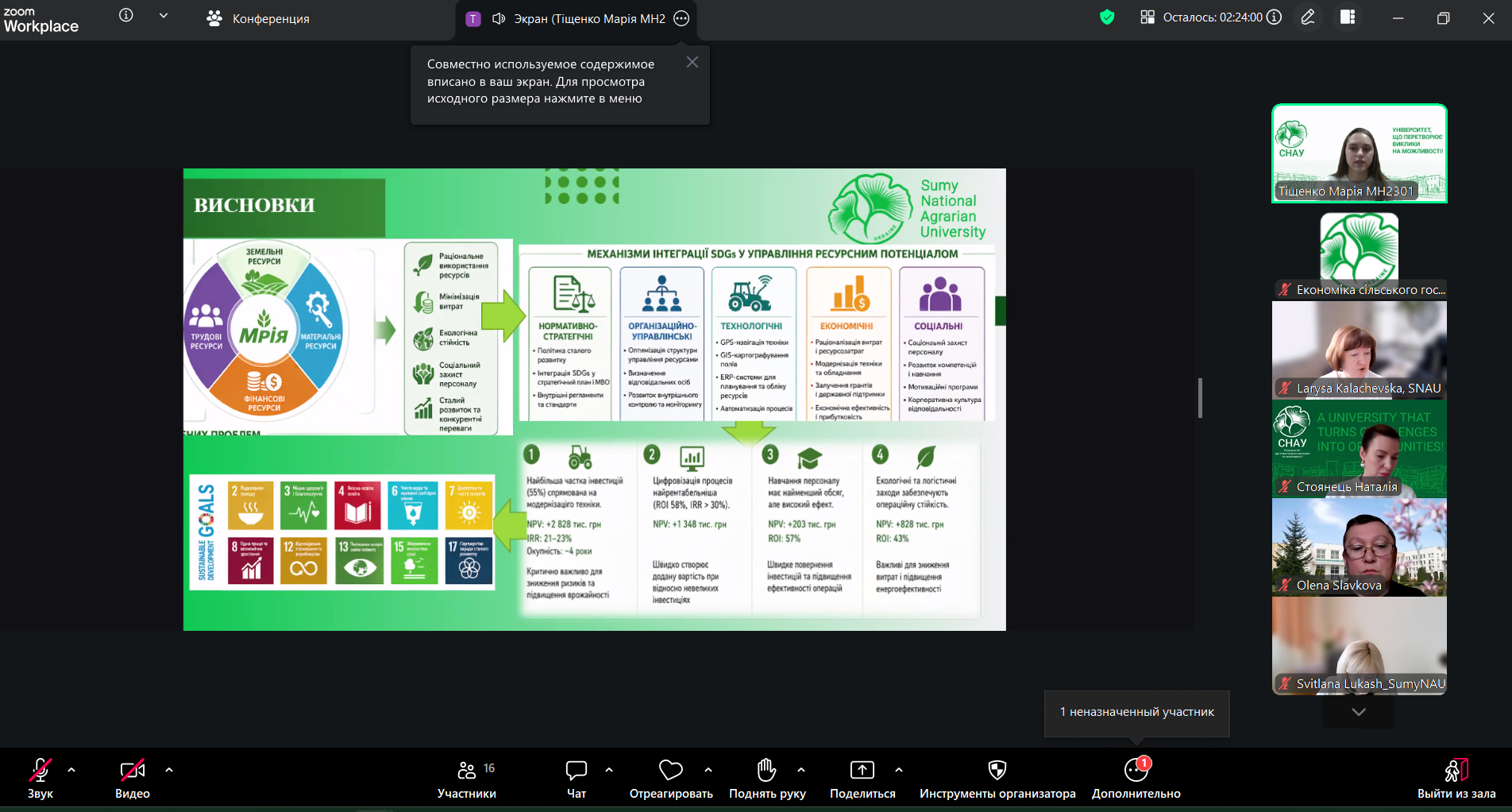1512x812 pixels.
Task: Open the Чат chat panel
Action: coord(576,779)
